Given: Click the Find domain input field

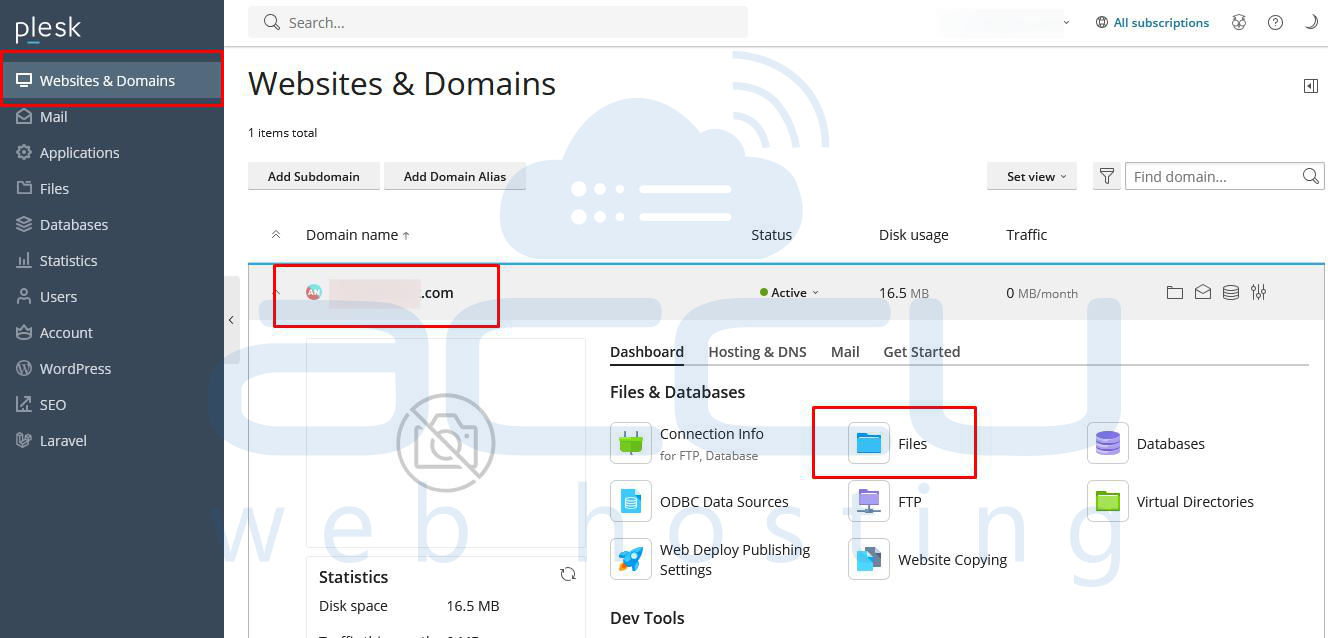Looking at the screenshot, I should pos(1212,176).
